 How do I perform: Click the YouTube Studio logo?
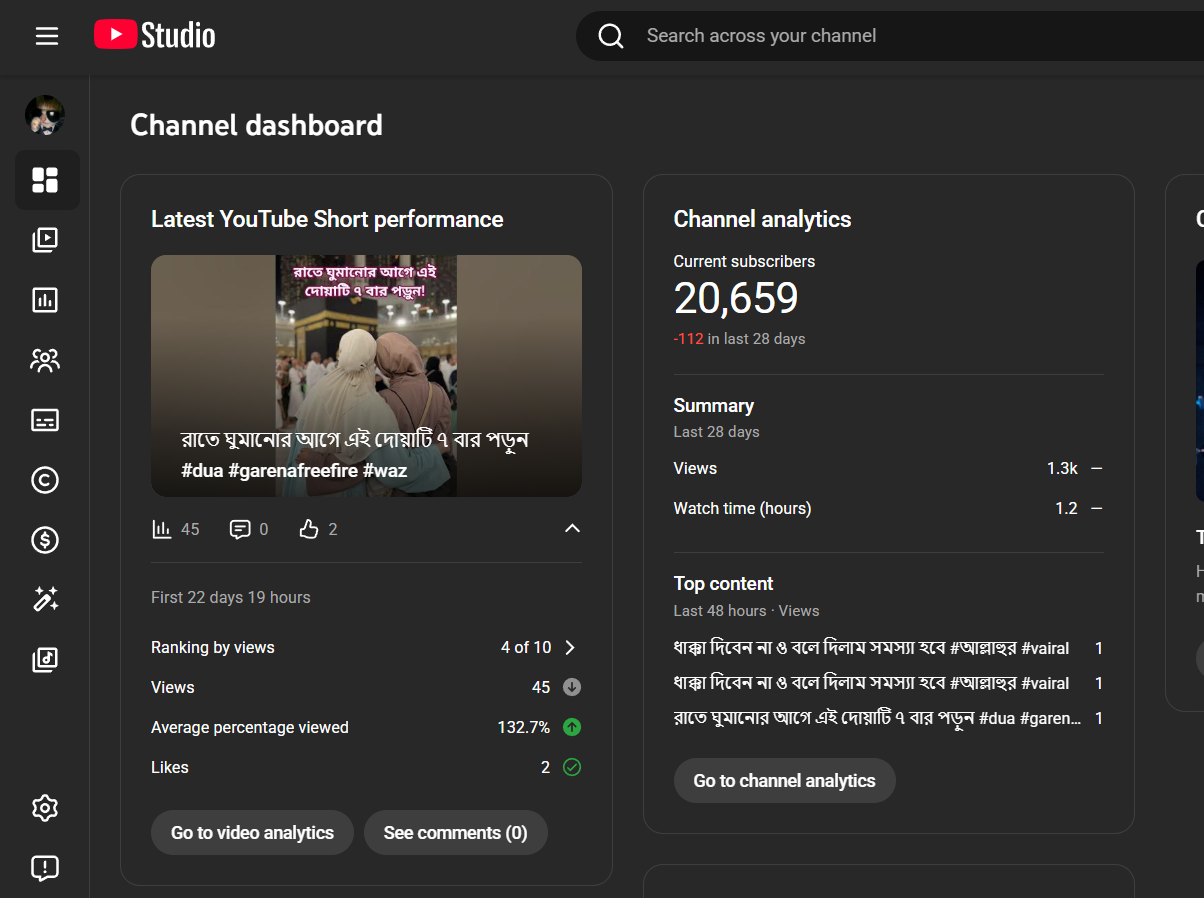155,36
